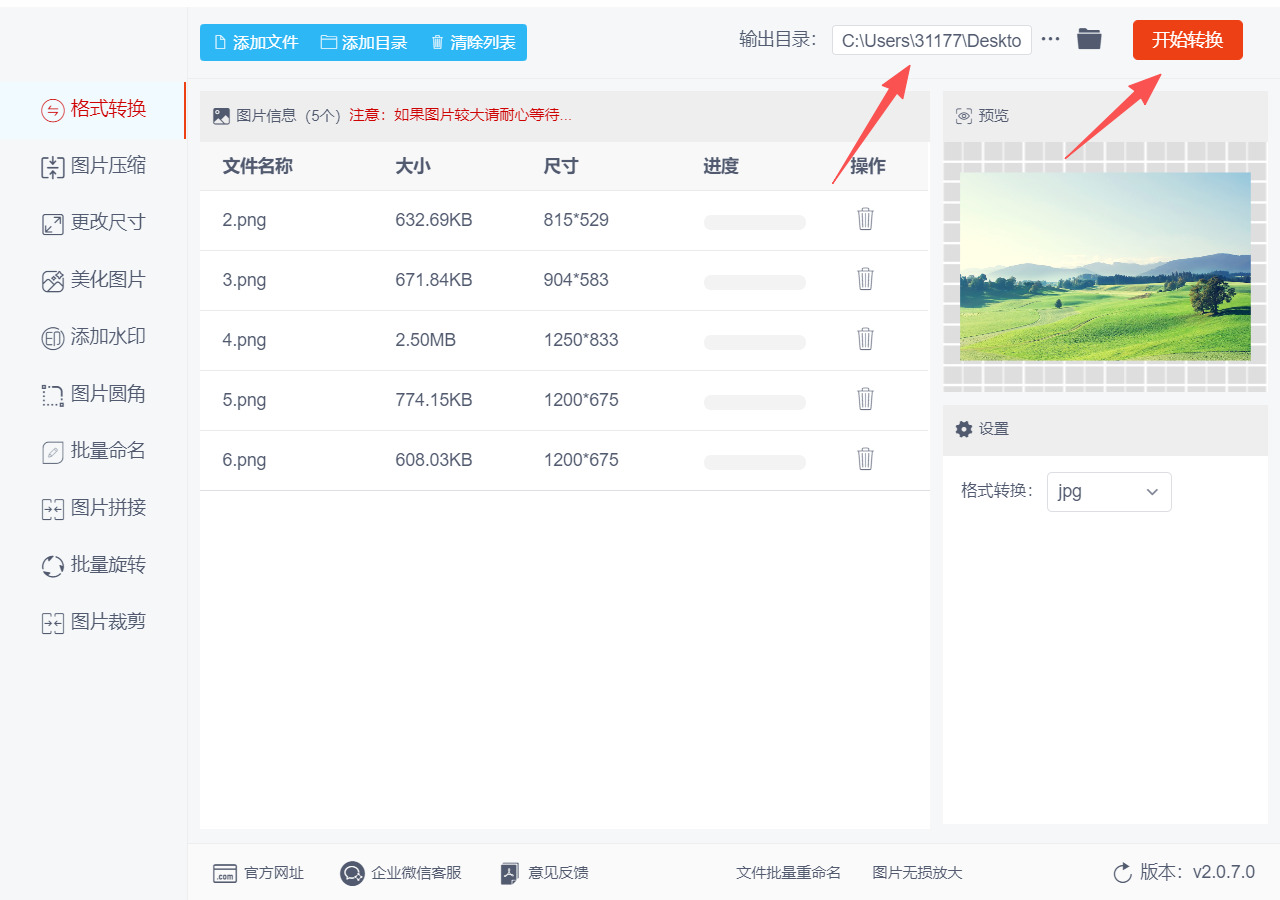The height and width of the screenshot is (900, 1280).
Task: Click the three-dot browse button
Action: [1050, 40]
